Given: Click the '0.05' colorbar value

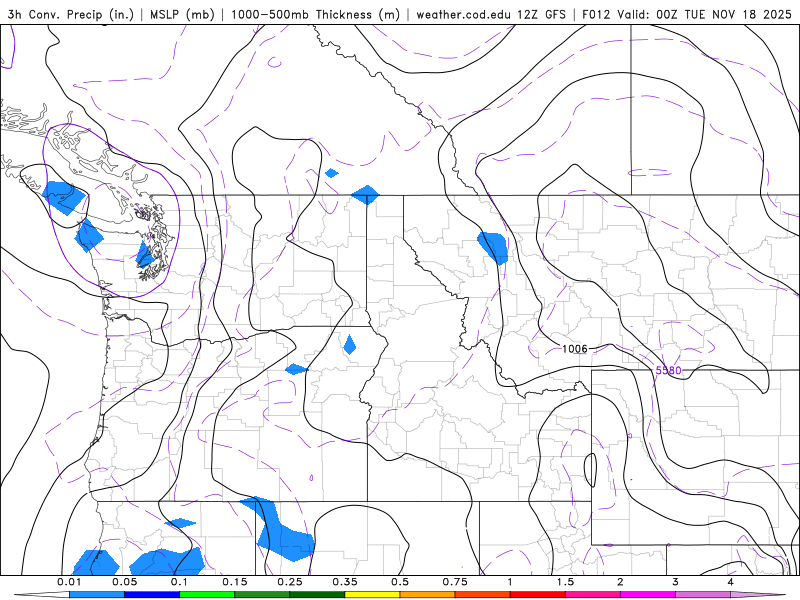Looking at the screenshot, I should [x=124, y=582].
